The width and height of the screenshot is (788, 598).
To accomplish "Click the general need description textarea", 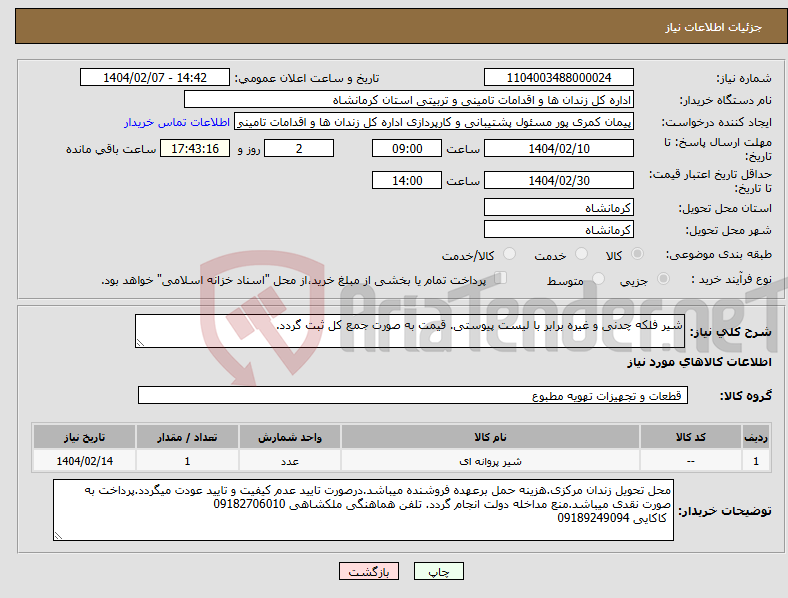I will (410, 331).
